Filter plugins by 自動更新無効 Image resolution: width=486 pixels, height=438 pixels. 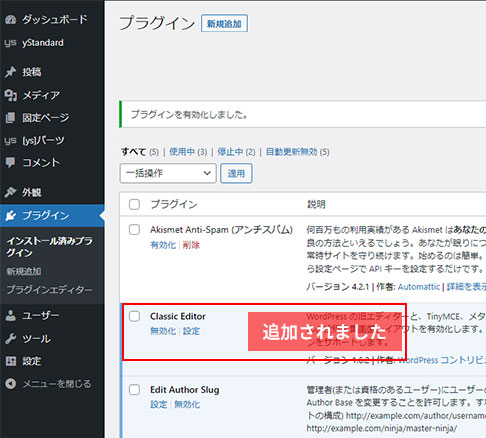pos(292,152)
